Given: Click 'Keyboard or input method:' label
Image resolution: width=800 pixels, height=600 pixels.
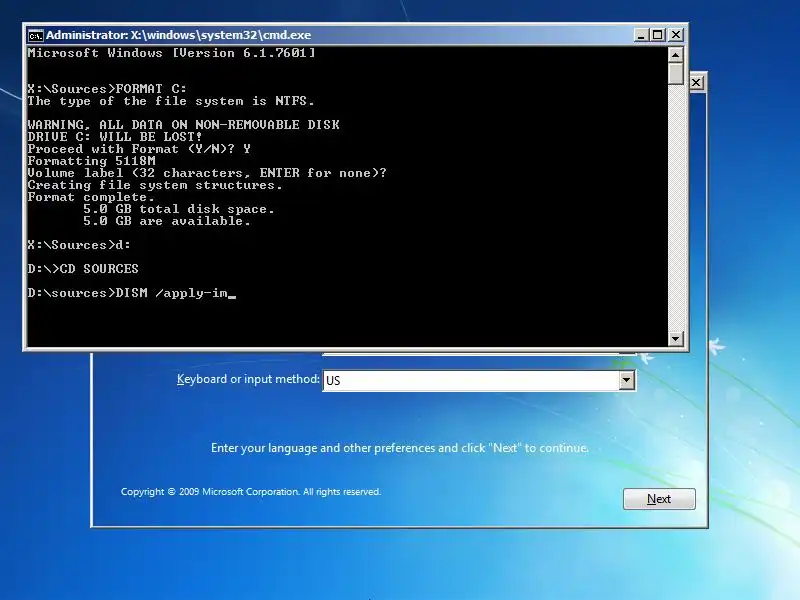Looking at the screenshot, I should pos(248,379).
